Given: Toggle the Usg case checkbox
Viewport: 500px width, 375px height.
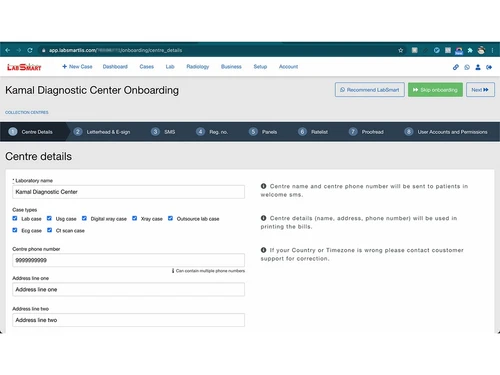Looking at the screenshot, I should (x=49, y=218).
